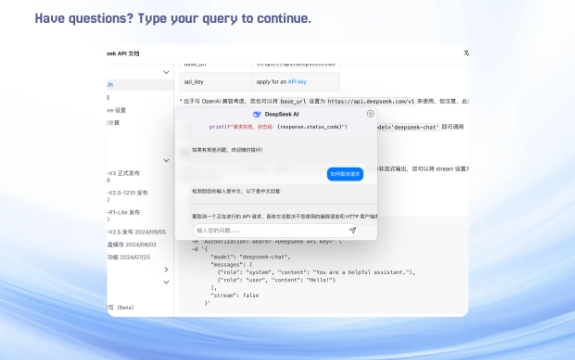Close the DeepSeek AI chat popup
575x360 pixels.
(370, 114)
